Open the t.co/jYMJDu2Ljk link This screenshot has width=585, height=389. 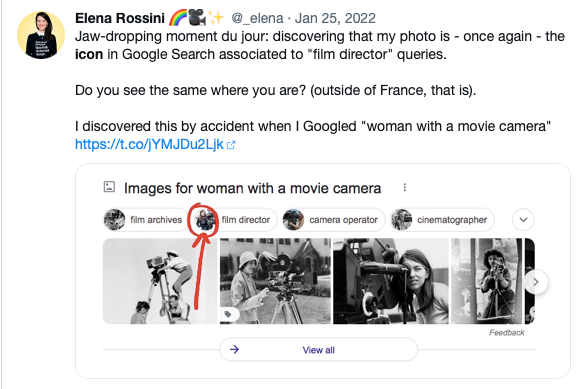point(149,144)
